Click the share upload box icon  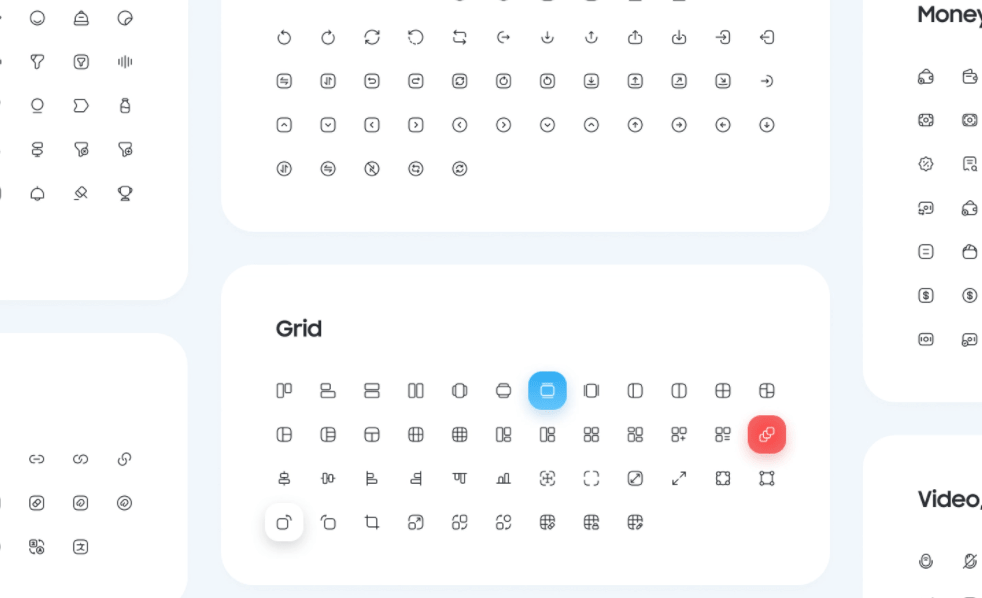pos(635,37)
